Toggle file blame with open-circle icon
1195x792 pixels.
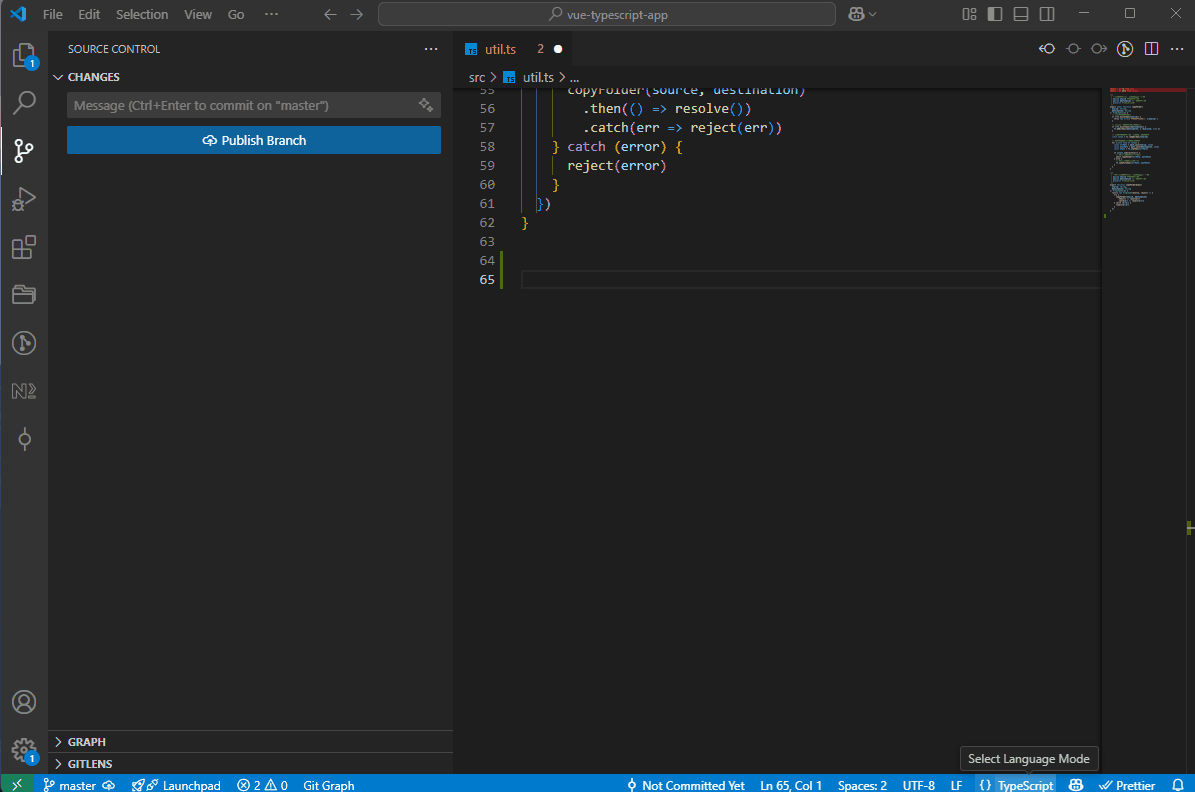click(1073, 49)
